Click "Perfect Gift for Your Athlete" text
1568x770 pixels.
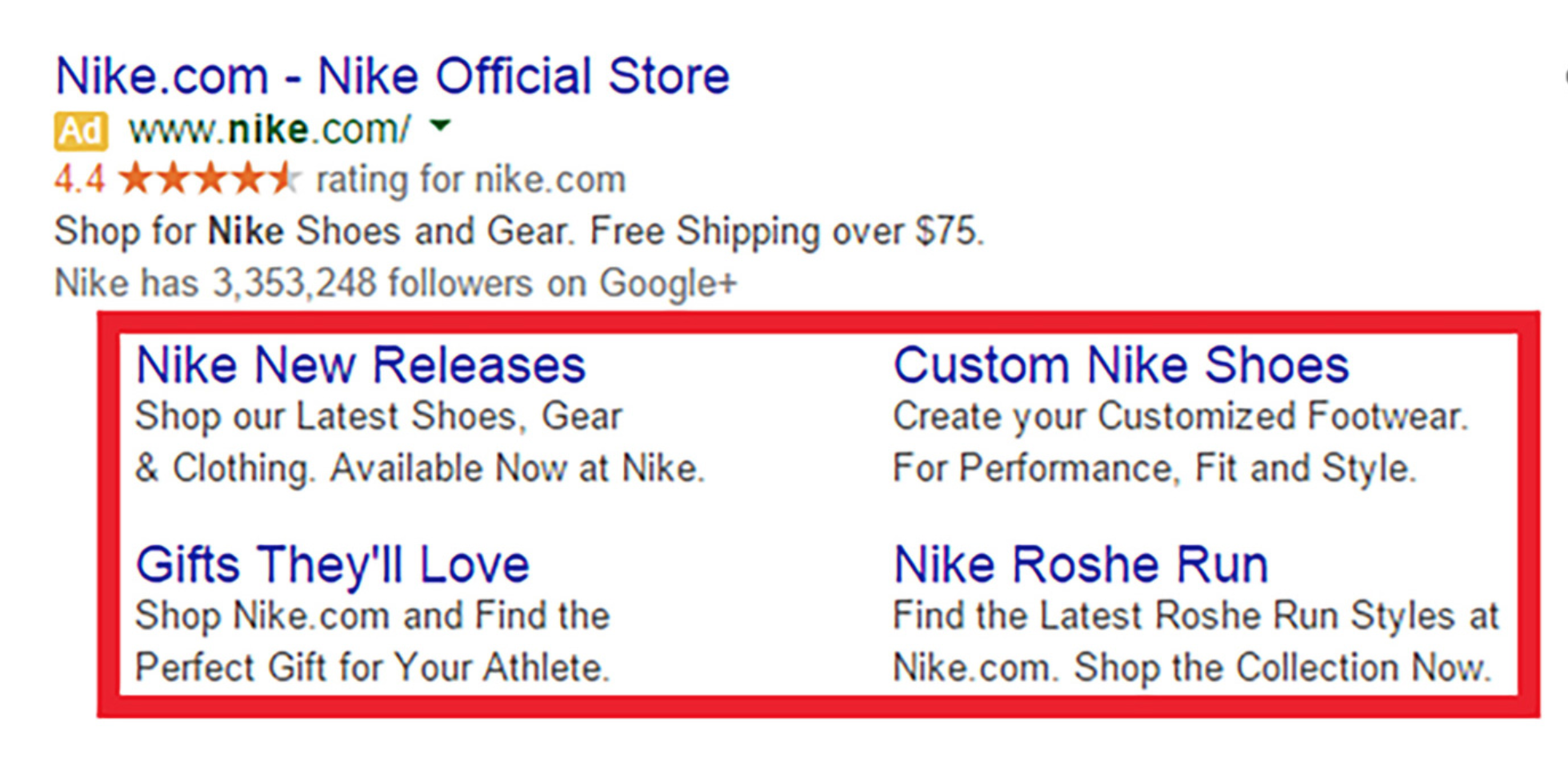click(x=373, y=668)
